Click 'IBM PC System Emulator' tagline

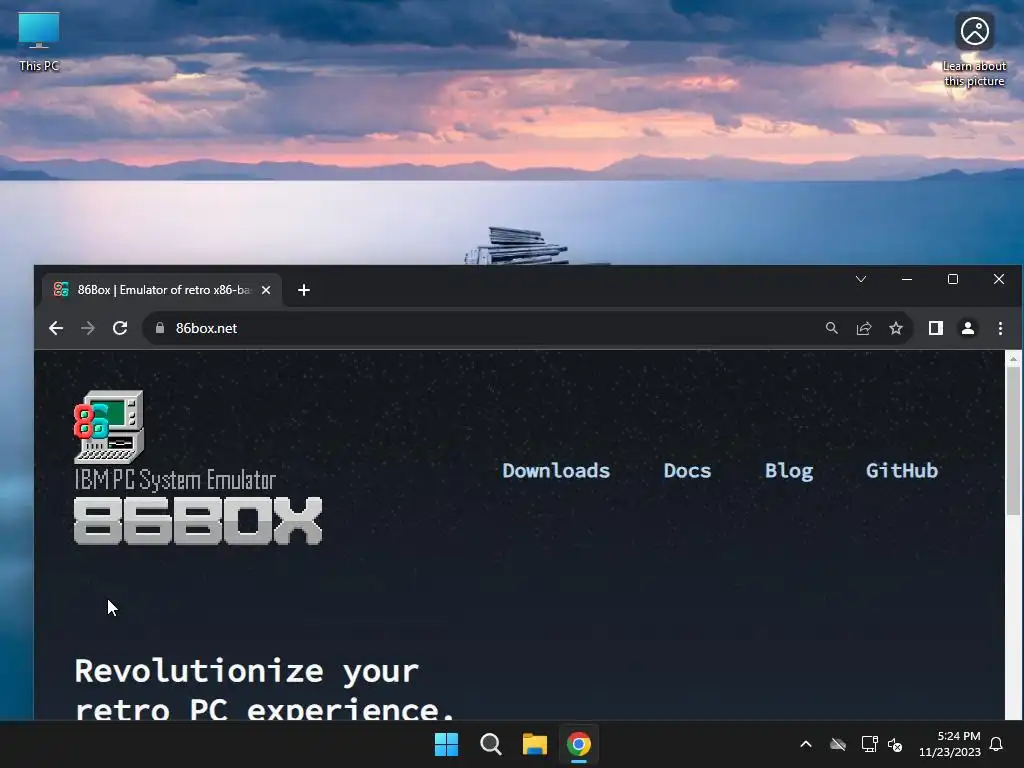coord(175,480)
